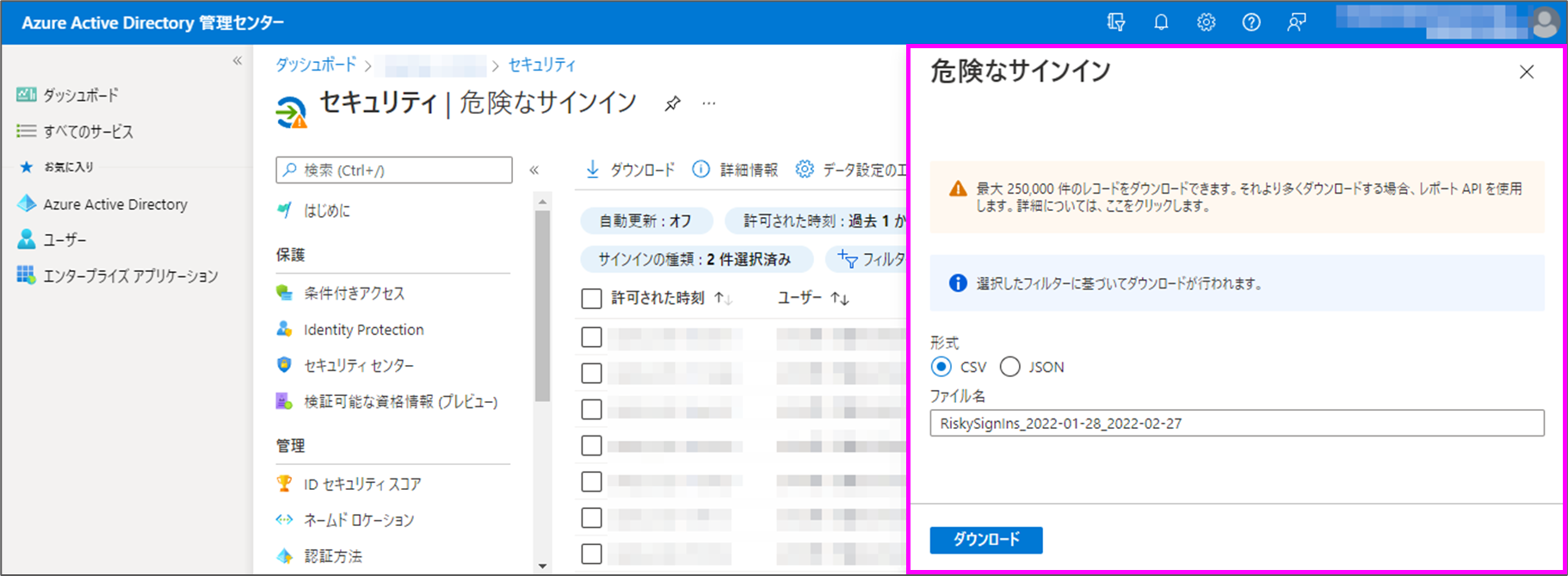The height and width of the screenshot is (576, 1568).
Task: Pin the blade with the pin icon
Action: [672, 104]
